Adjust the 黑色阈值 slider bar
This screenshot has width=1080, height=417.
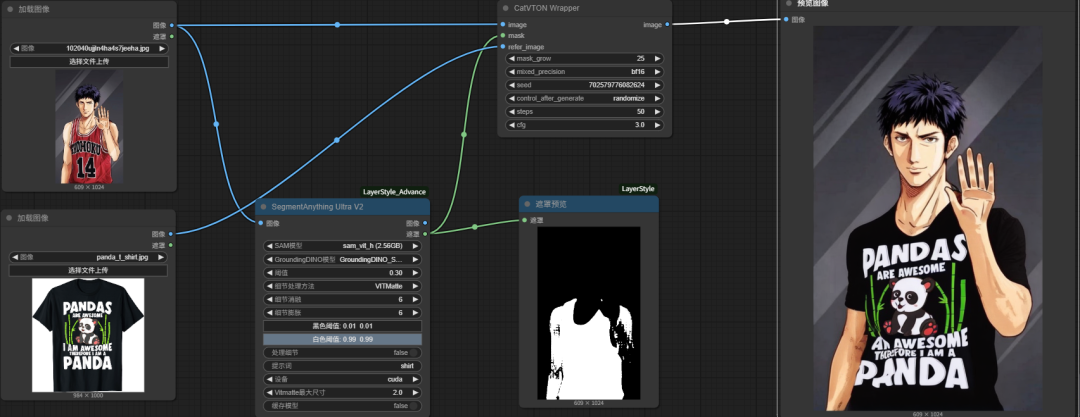(342, 326)
